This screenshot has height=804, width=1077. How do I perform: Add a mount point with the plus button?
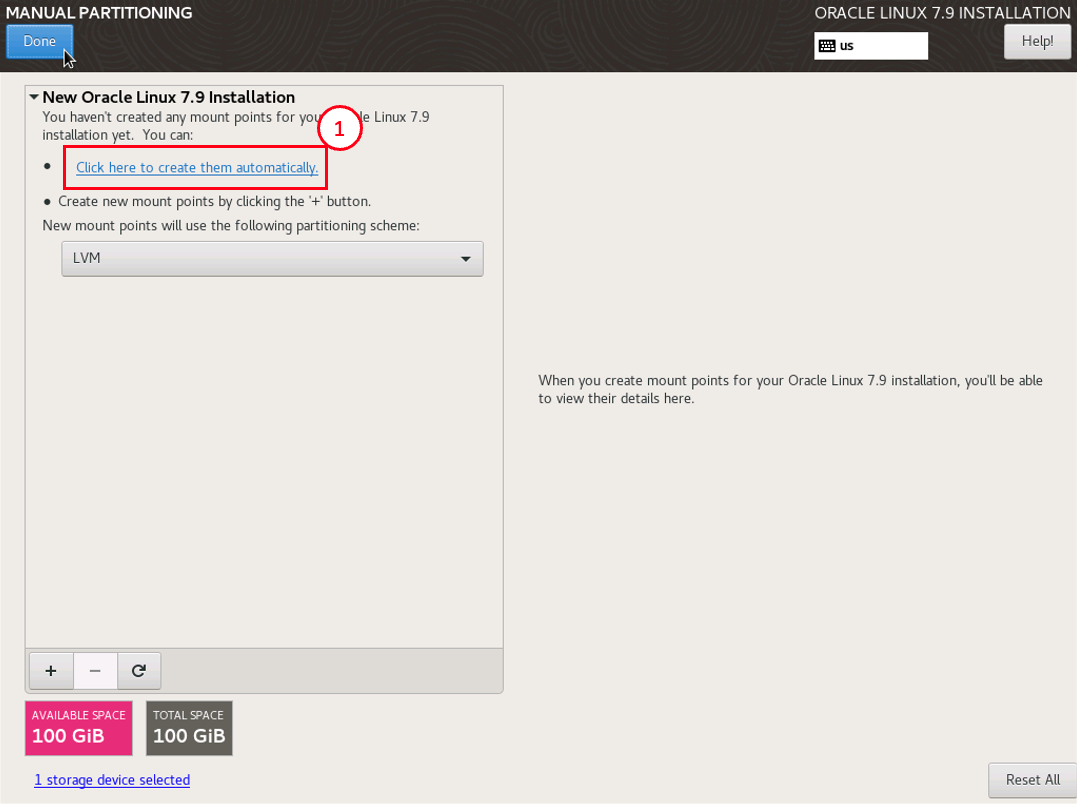[51, 671]
